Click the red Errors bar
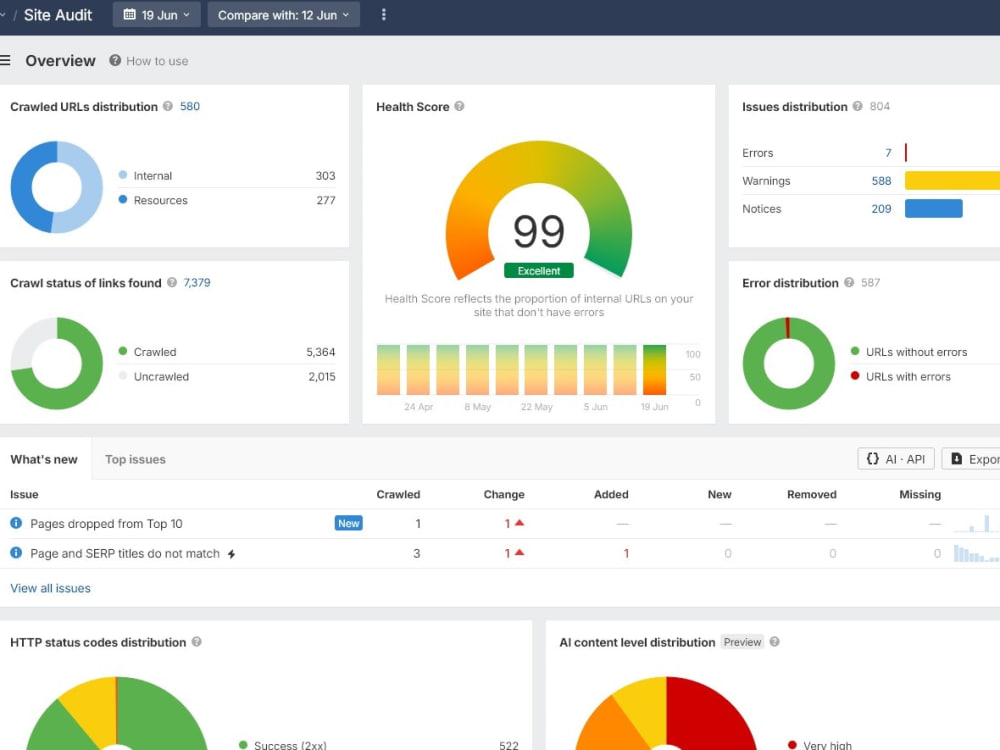The width and height of the screenshot is (1000, 750). coord(906,152)
